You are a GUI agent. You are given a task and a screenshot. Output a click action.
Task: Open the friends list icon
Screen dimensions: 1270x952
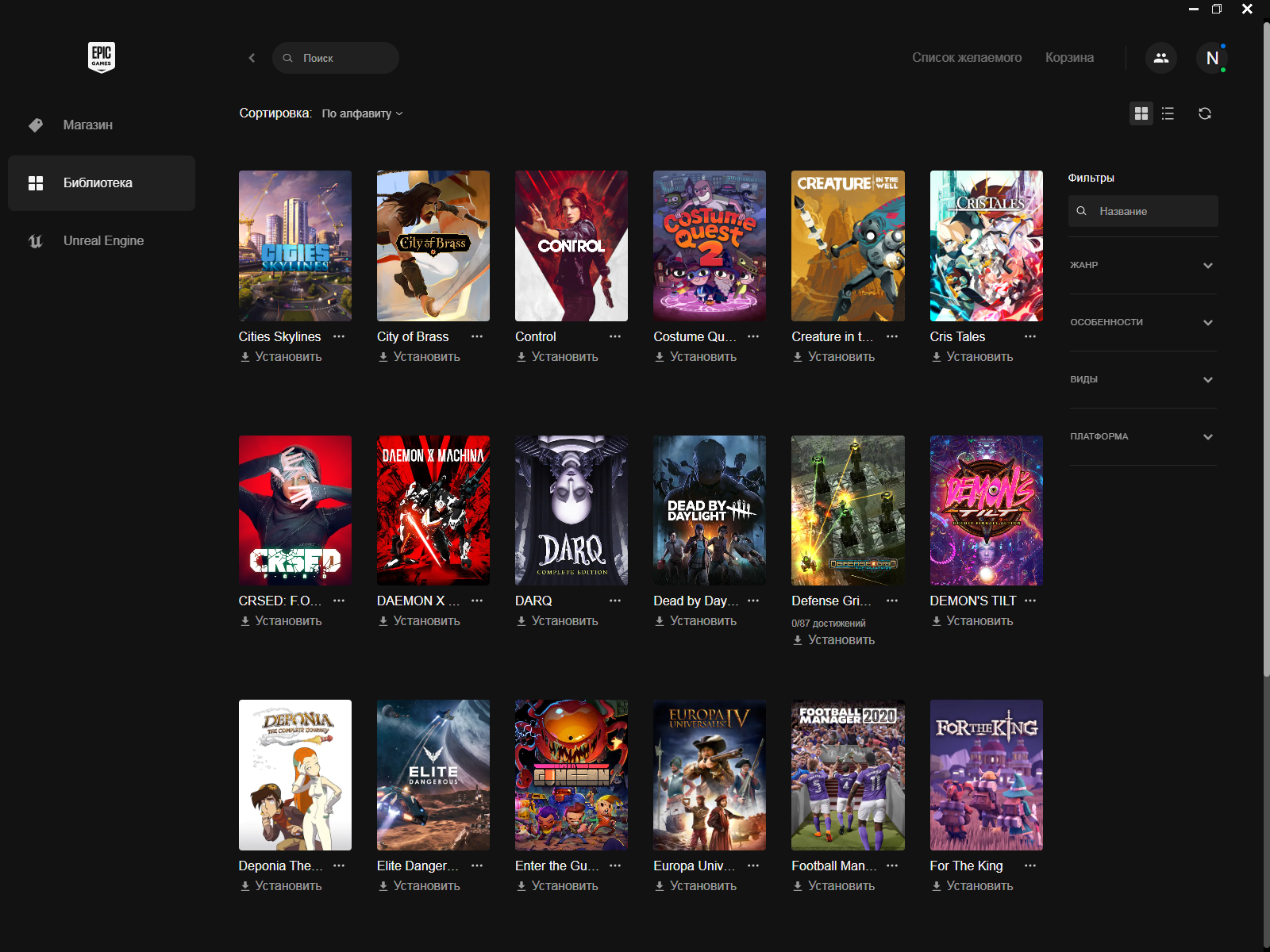1160,58
